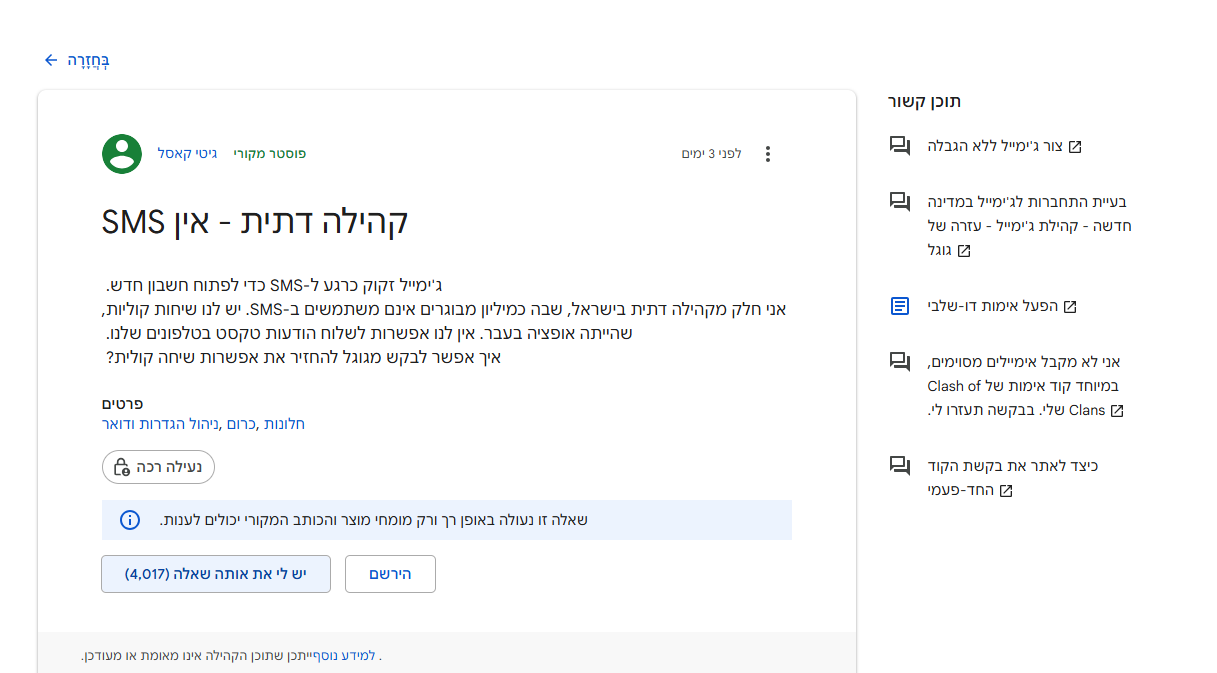Go back via the בְּחֲזָרָה link
Viewport: 1217px width, 673px height.
pos(88,60)
